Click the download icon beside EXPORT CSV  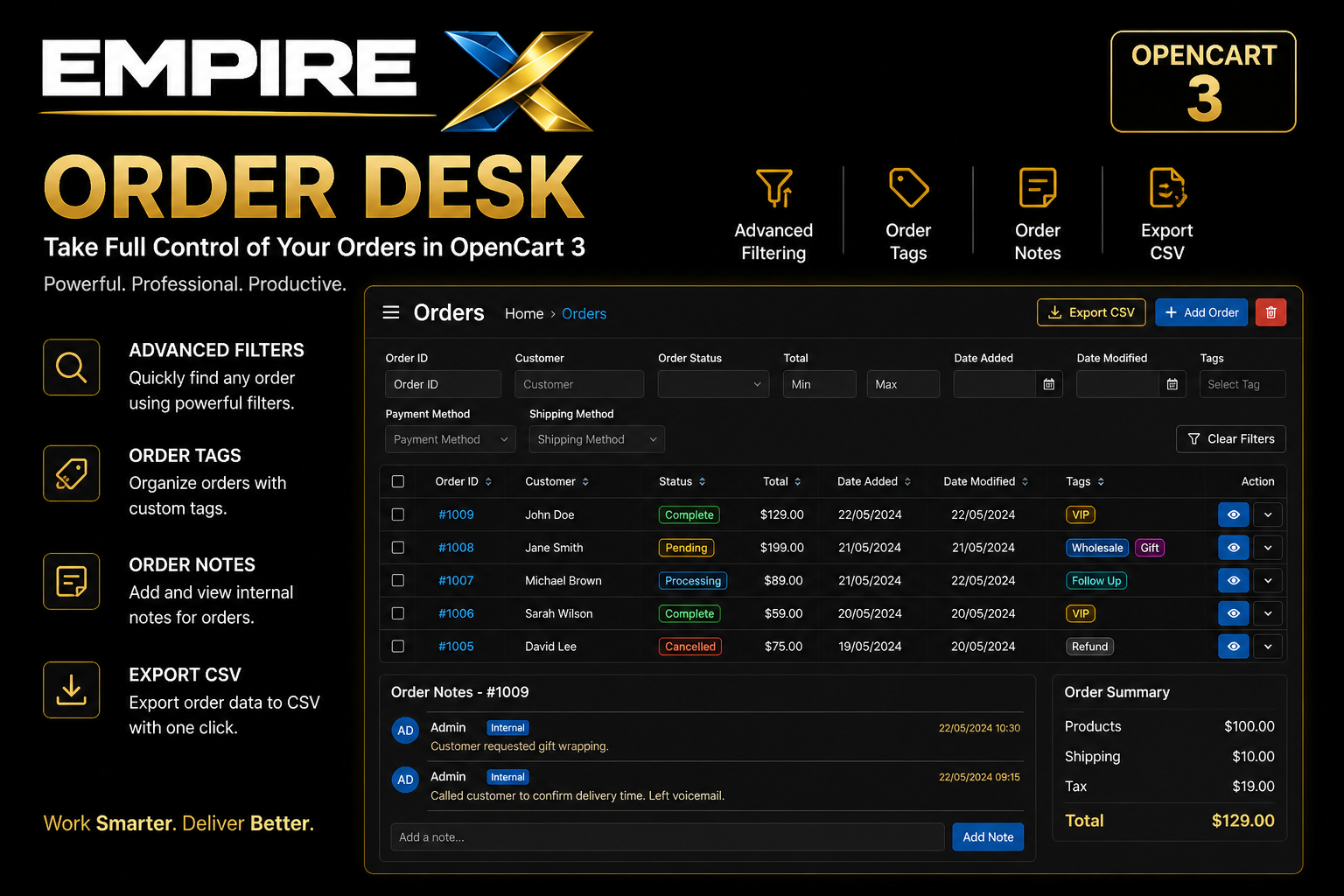point(72,690)
